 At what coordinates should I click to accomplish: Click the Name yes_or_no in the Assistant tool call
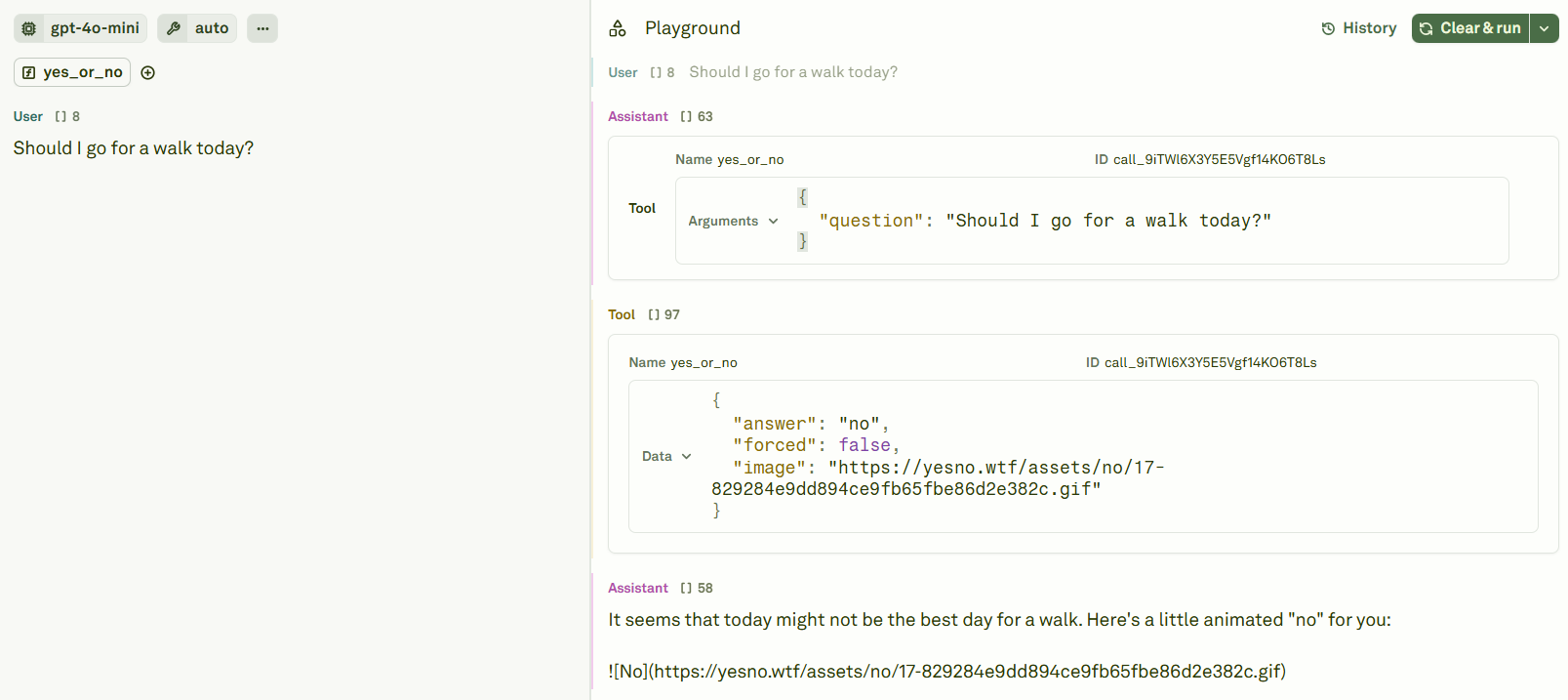click(x=730, y=160)
